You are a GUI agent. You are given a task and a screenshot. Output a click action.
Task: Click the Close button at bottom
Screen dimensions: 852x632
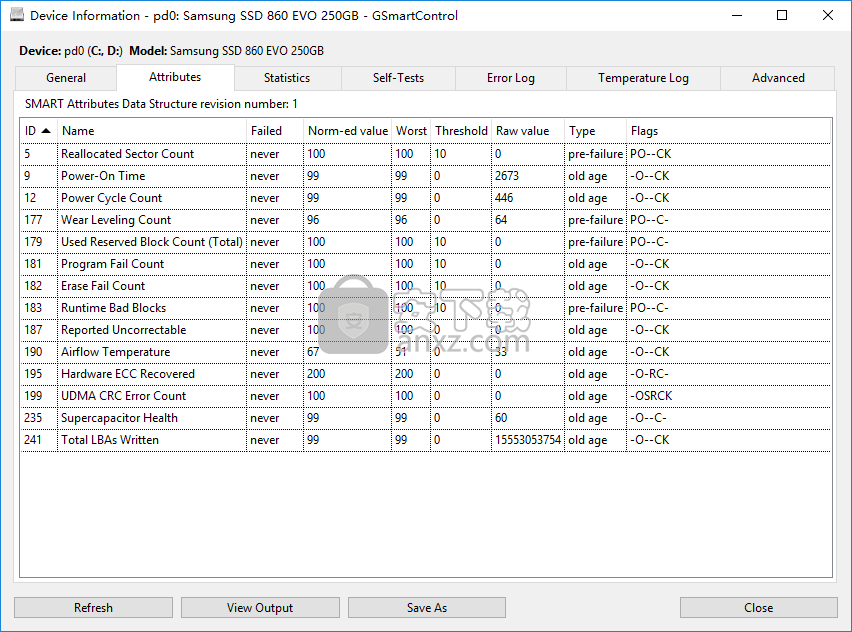pos(759,608)
